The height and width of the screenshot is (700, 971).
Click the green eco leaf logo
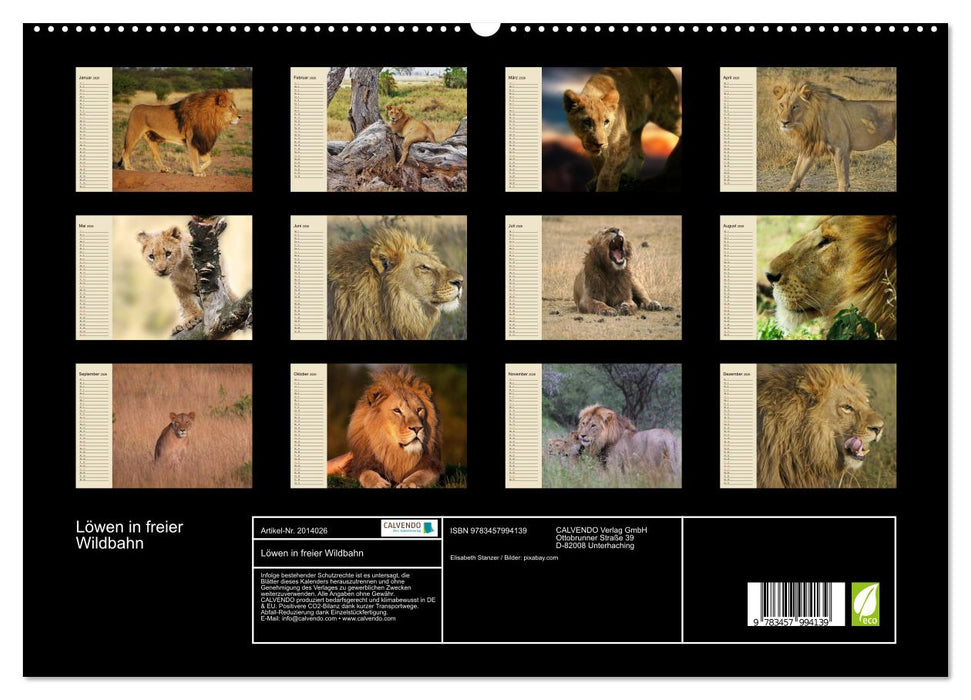tap(865, 604)
